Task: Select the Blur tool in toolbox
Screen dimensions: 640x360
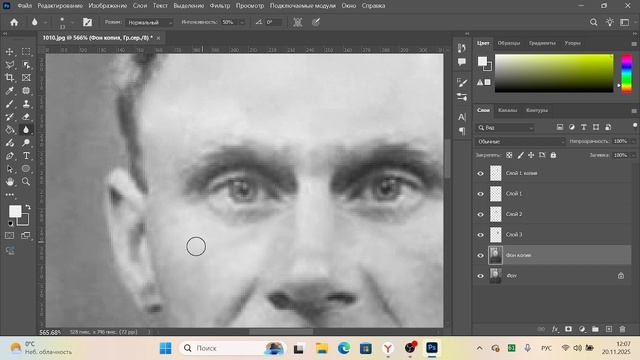Action: click(x=26, y=130)
